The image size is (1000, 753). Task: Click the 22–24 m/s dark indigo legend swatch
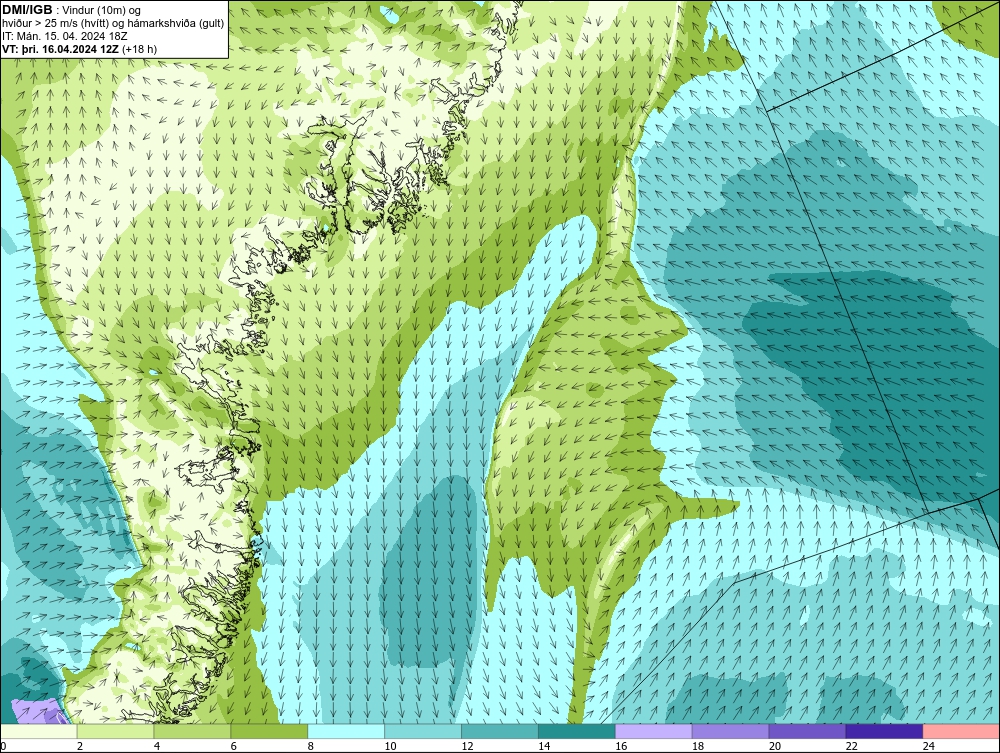pos(885,731)
